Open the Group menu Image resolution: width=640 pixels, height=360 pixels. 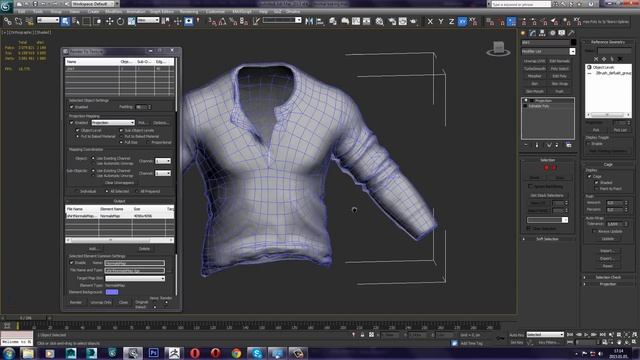click(56, 11)
